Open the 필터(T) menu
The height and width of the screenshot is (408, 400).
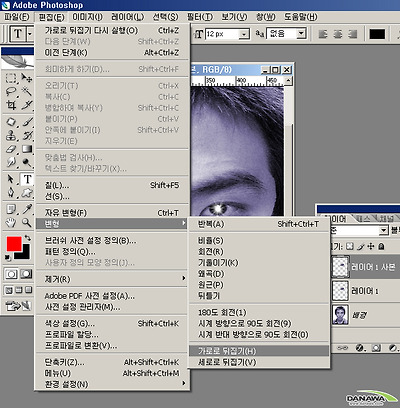click(200, 17)
